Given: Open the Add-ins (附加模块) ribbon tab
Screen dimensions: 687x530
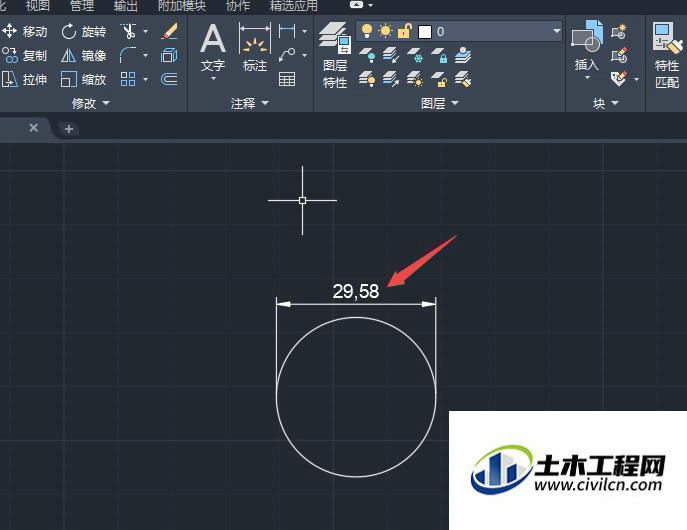Looking at the screenshot, I should [x=182, y=6].
